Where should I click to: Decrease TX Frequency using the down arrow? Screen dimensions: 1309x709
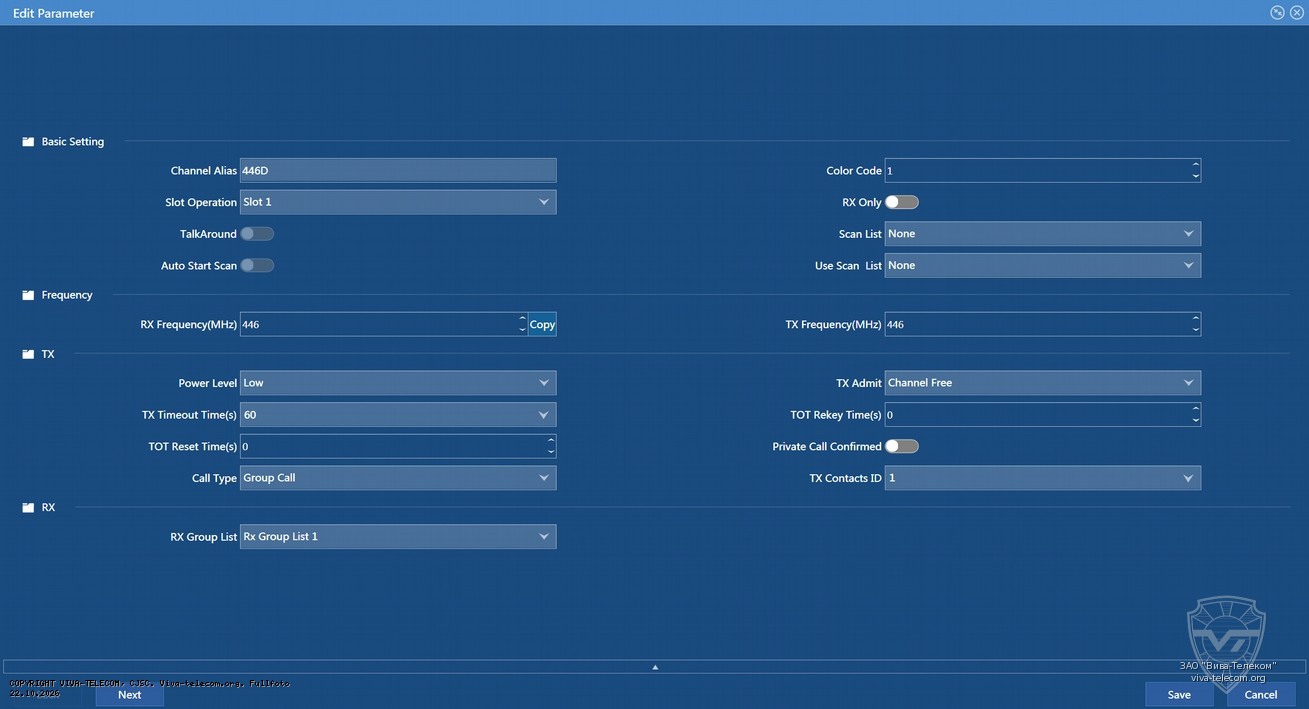tap(1196, 331)
